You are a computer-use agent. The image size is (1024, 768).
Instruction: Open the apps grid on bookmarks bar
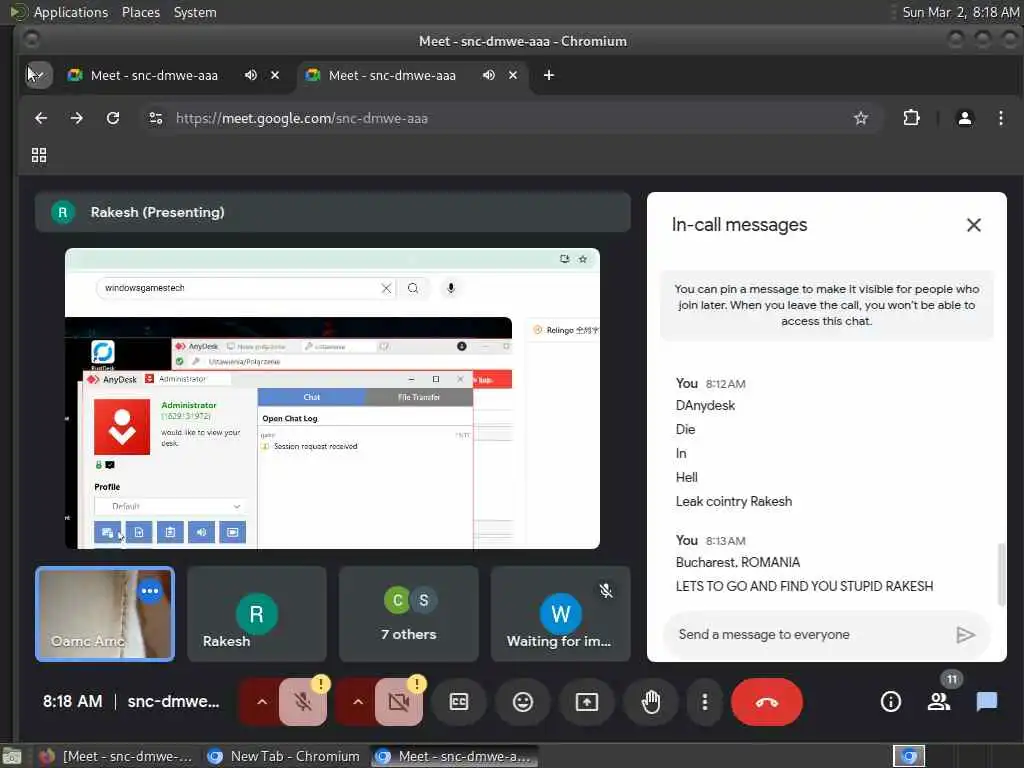click(x=39, y=155)
